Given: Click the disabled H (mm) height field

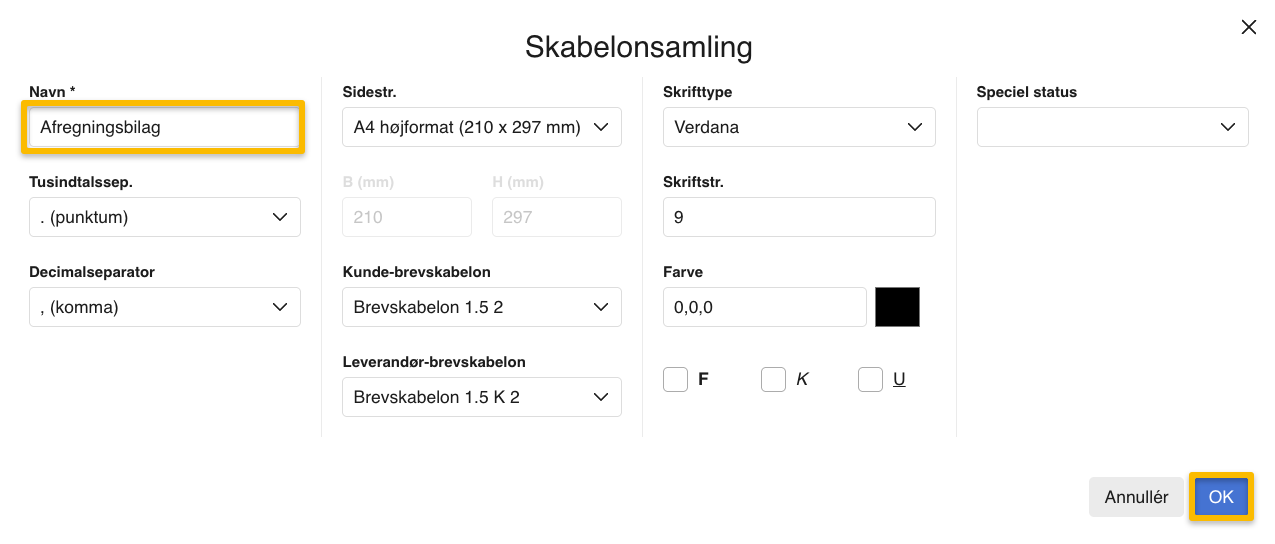Looking at the screenshot, I should [x=557, y=217].
